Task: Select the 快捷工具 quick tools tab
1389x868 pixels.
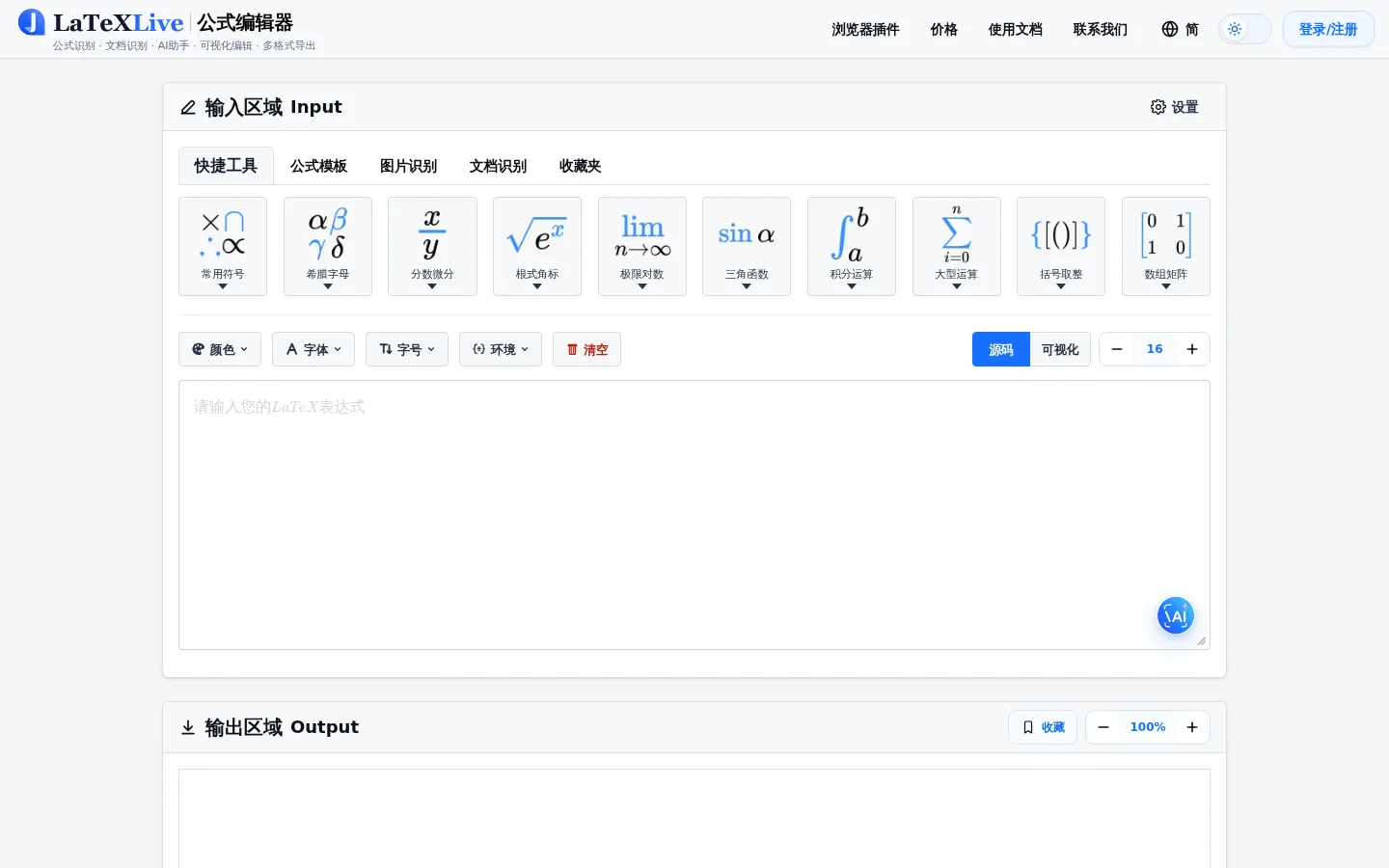Action: point(226,166)
